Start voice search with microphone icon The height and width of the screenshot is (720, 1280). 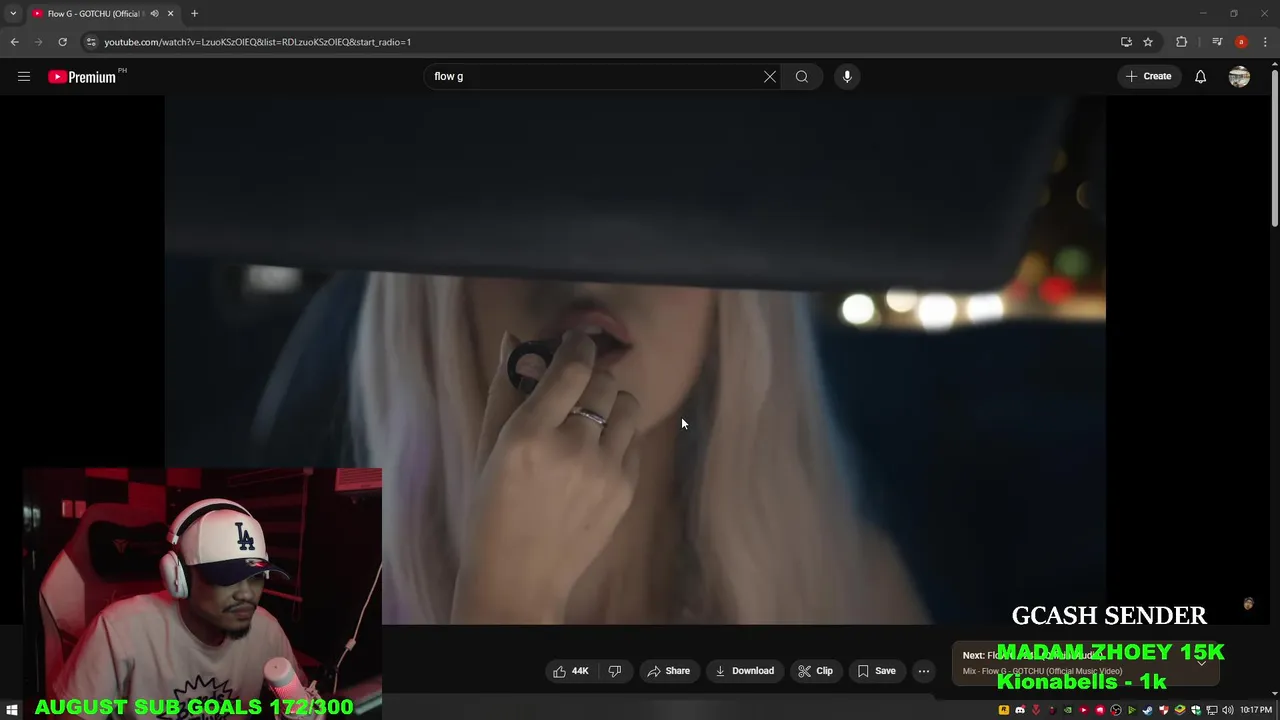coord(847,77)
